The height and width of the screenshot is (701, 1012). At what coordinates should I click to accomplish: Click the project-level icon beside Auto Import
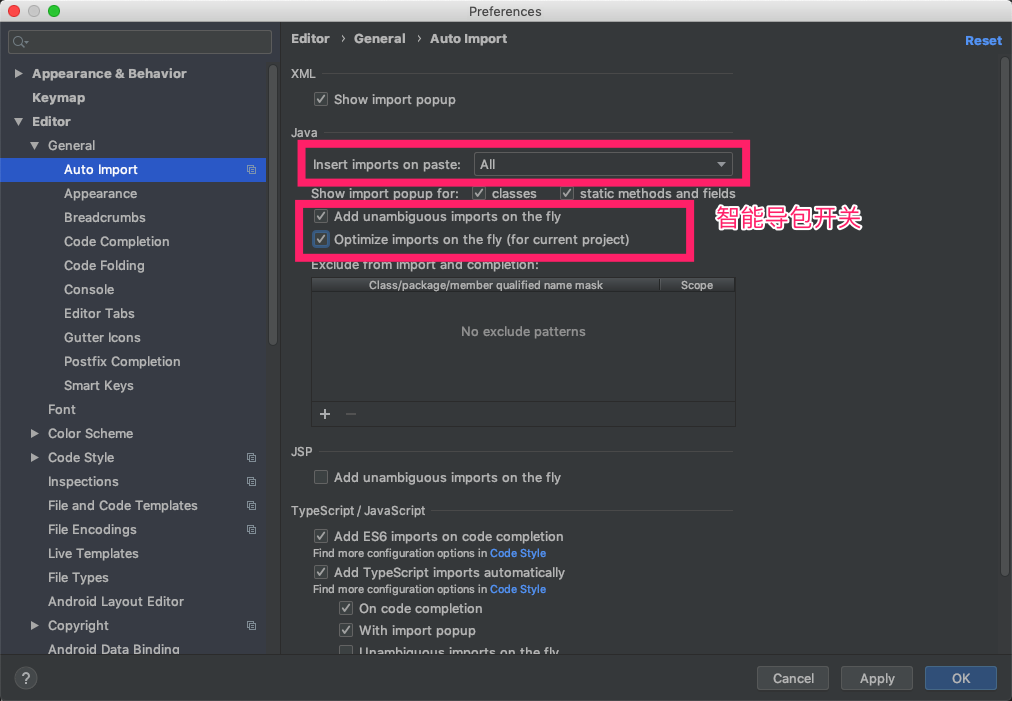(x=252, y=170)
